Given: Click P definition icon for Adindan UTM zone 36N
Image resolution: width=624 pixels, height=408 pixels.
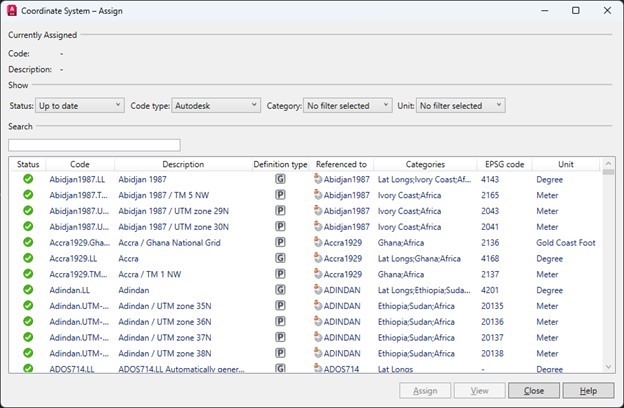Looking at the screenshot, I should coord(280,322).
